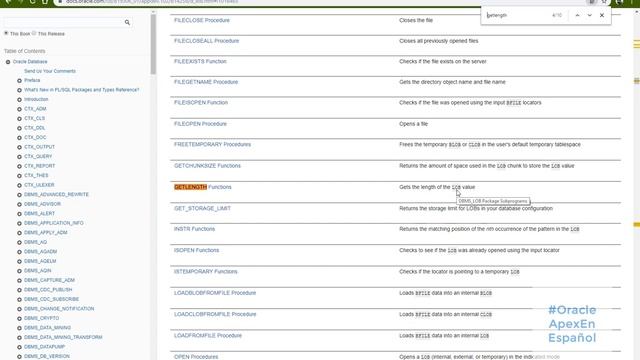Open the DBMS_AQADM contents entry
The width and height of the screenshot is (640, 360).
pos(40,251)
